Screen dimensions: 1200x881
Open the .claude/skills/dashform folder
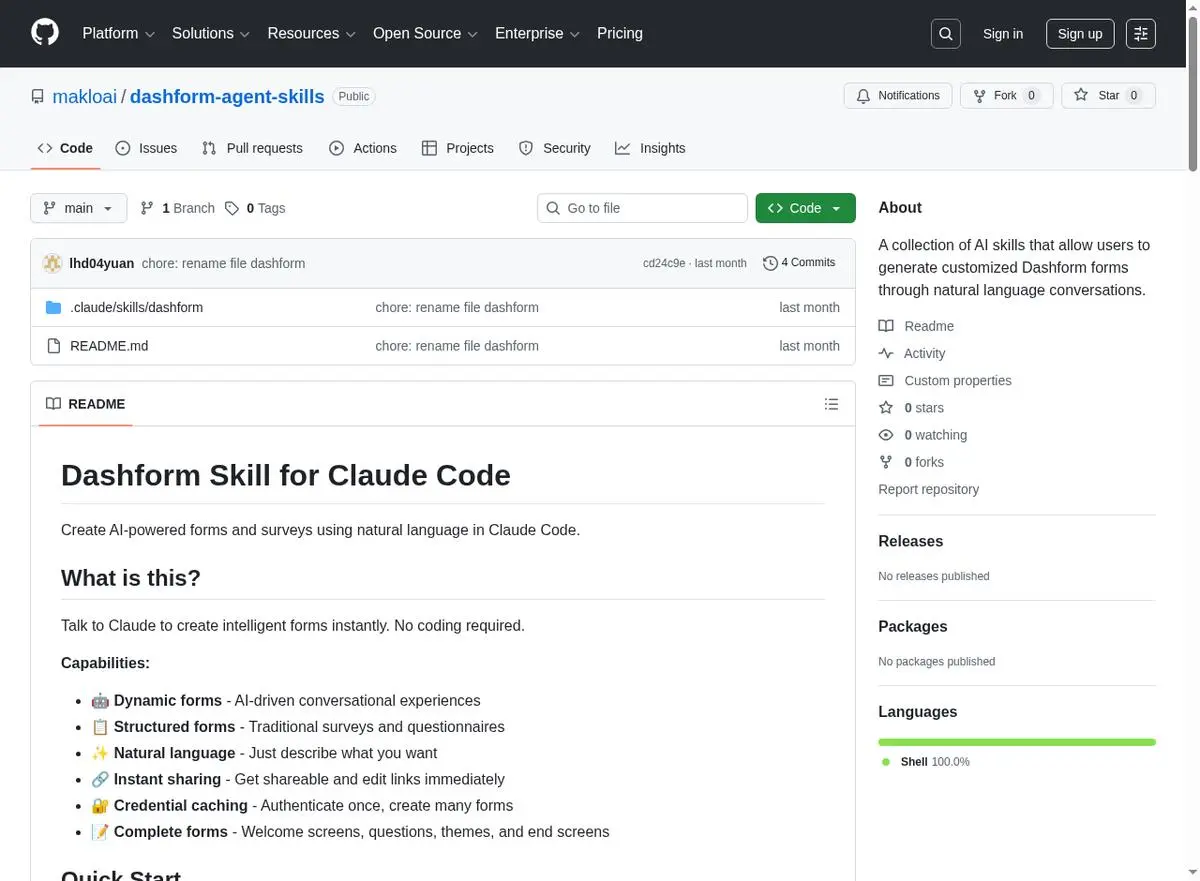click(136, 307)
